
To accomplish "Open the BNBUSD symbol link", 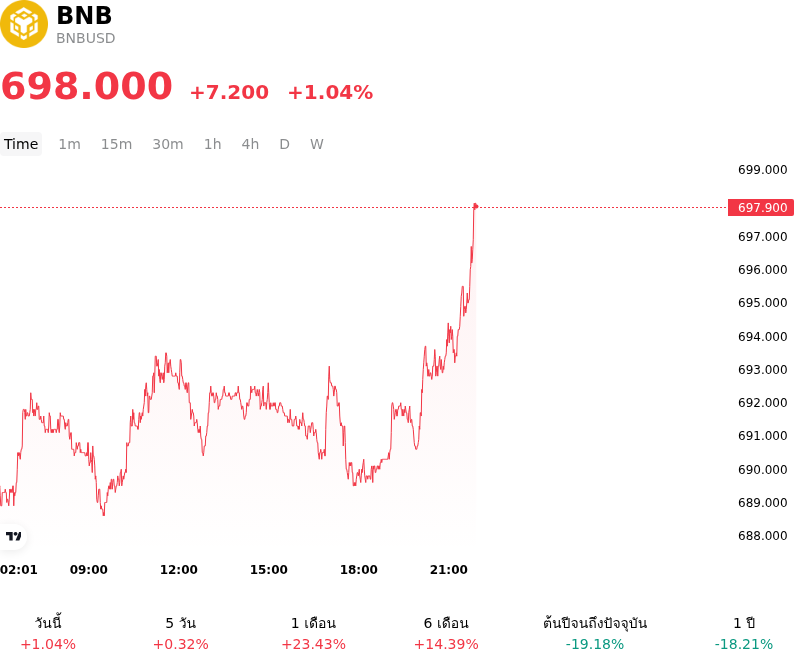I will point(86,38).
